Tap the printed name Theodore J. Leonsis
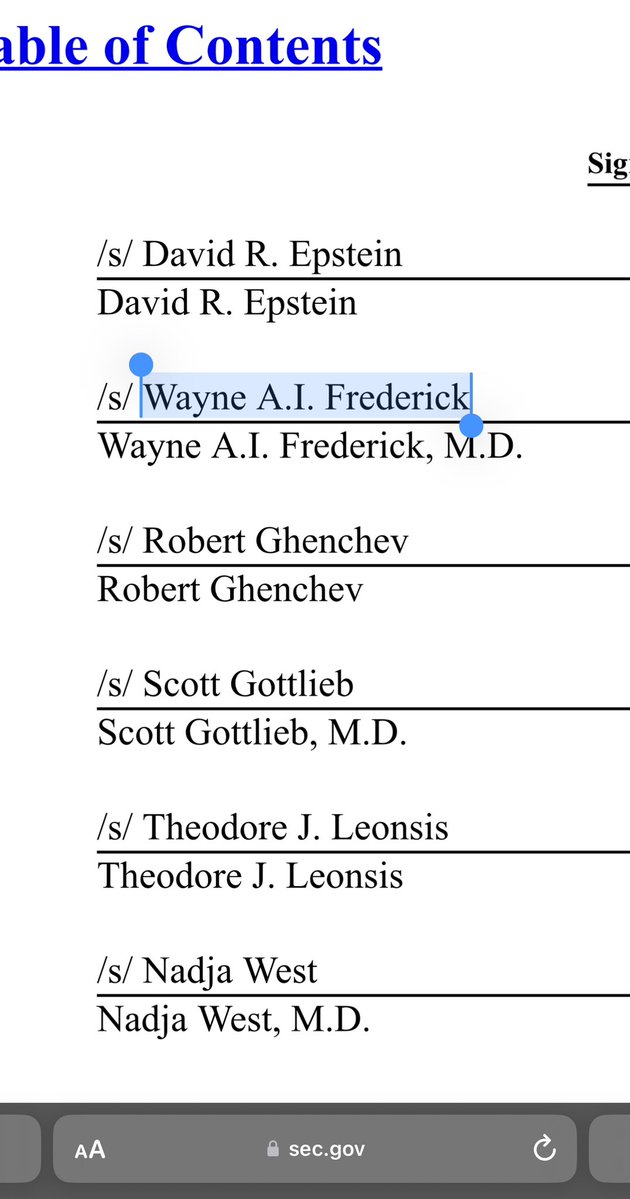 coord(250,876)
